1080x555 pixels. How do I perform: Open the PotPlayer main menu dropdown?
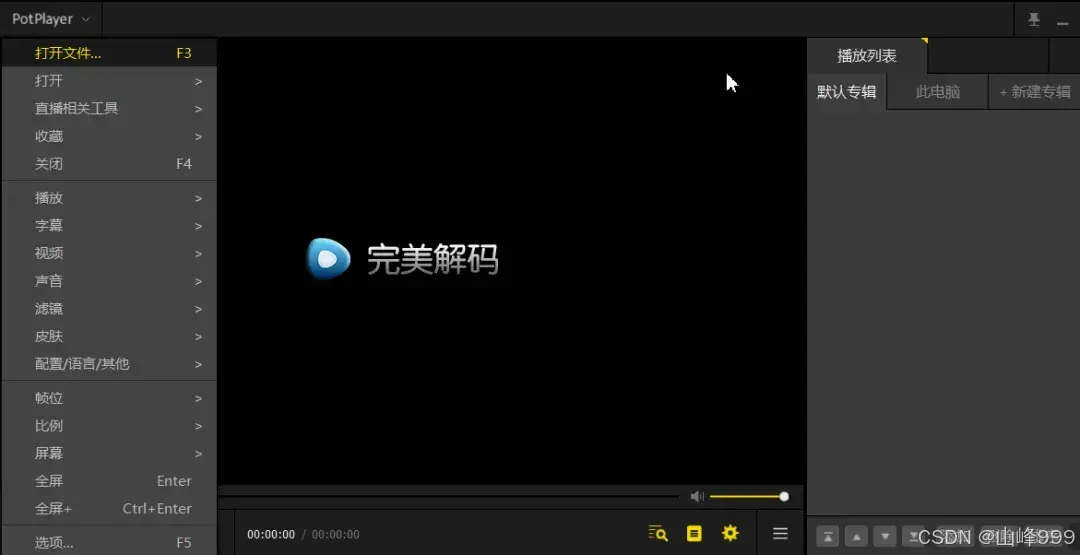pos(51,19)
